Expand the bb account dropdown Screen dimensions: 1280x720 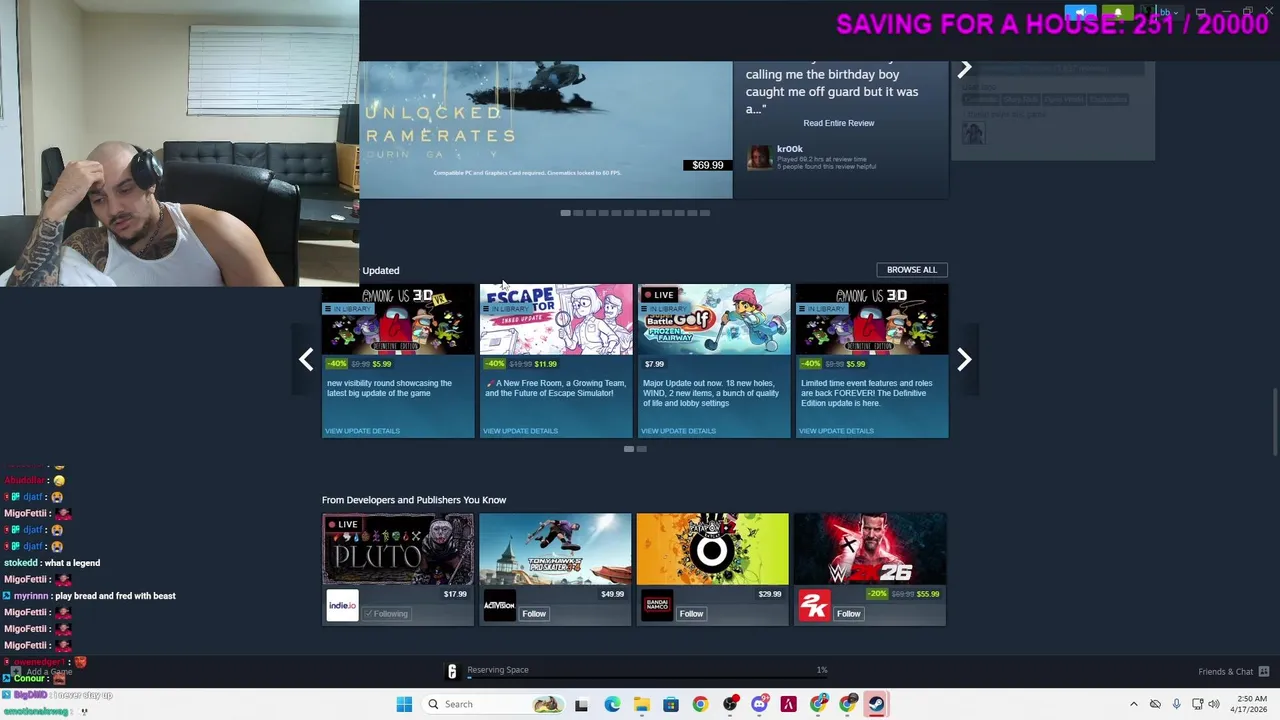(1169, 13)
